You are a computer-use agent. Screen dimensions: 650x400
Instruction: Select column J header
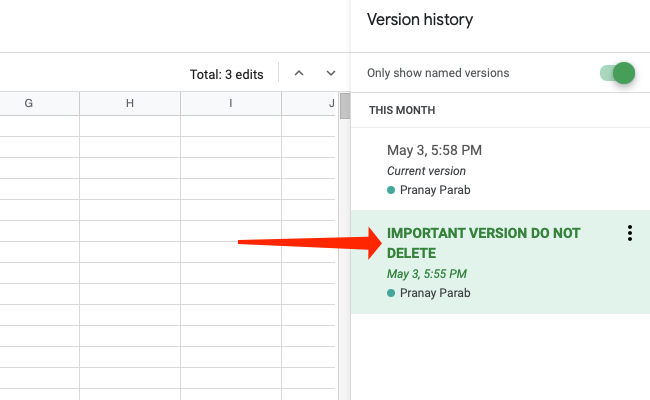[x=330, y=104]
